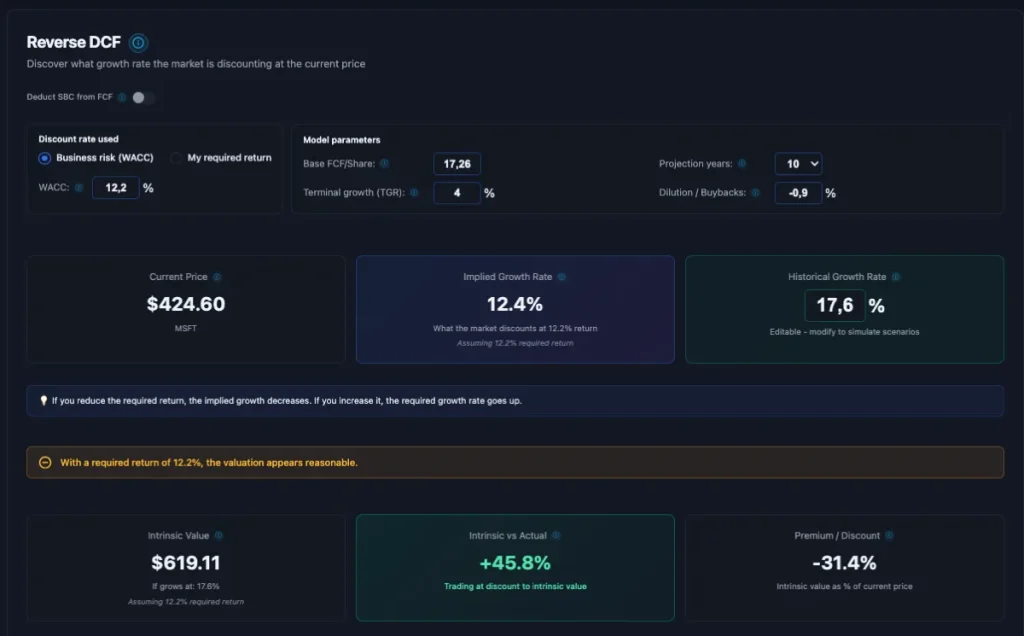Image resolution: width=1024 pixels, height=636 pixels.
Task: Click the Premium / Discount info icon
Action: point(889,535)
